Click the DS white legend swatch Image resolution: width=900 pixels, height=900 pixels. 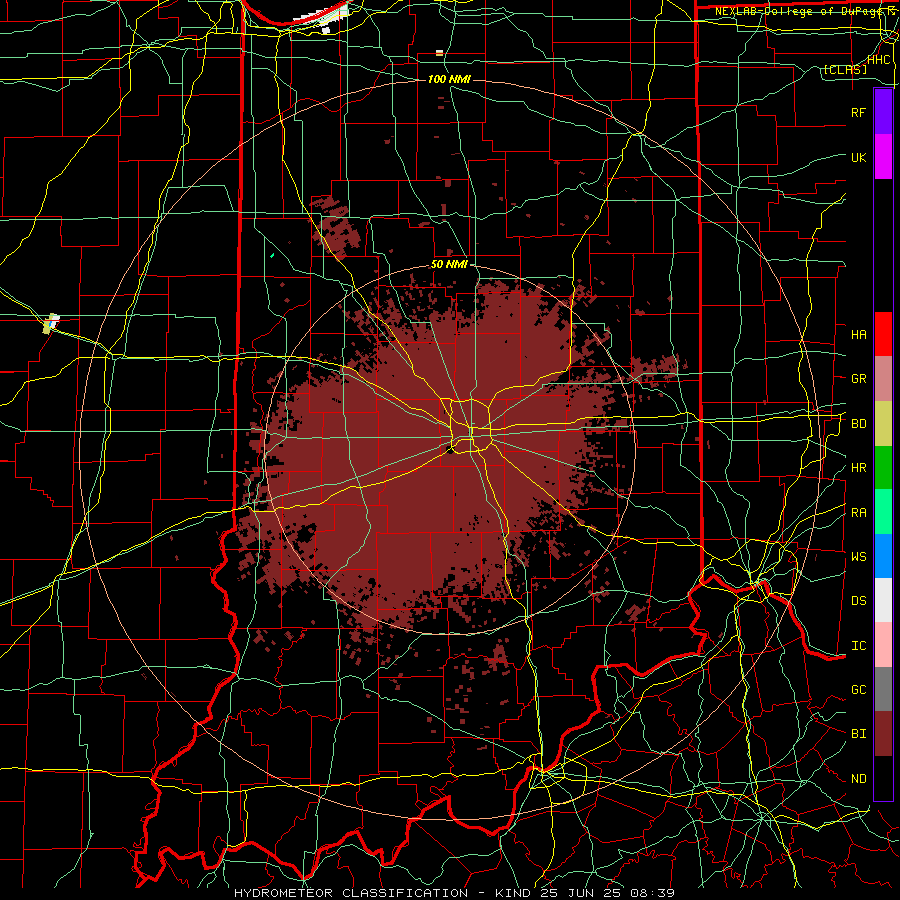883,600
